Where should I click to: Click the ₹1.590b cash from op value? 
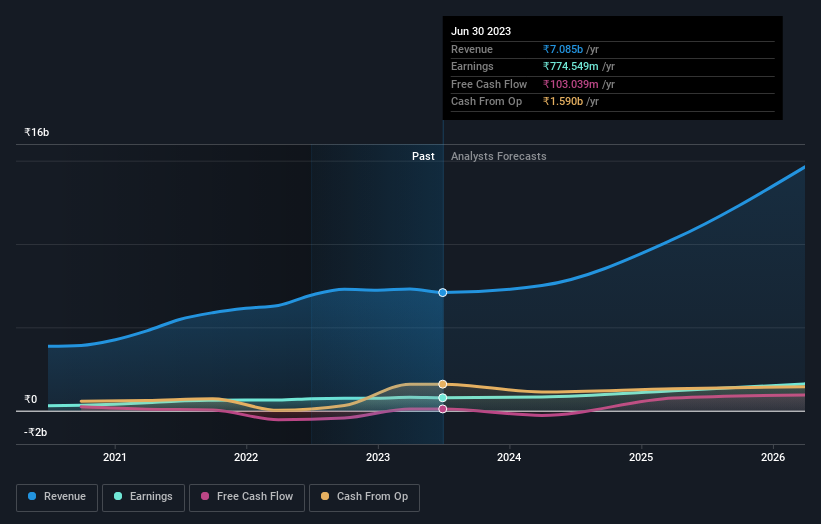click(x=563, y=102)
